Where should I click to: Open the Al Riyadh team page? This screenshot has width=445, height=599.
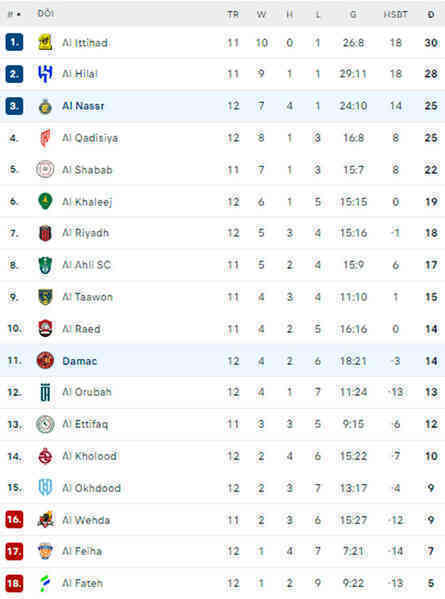pos(86,233)
